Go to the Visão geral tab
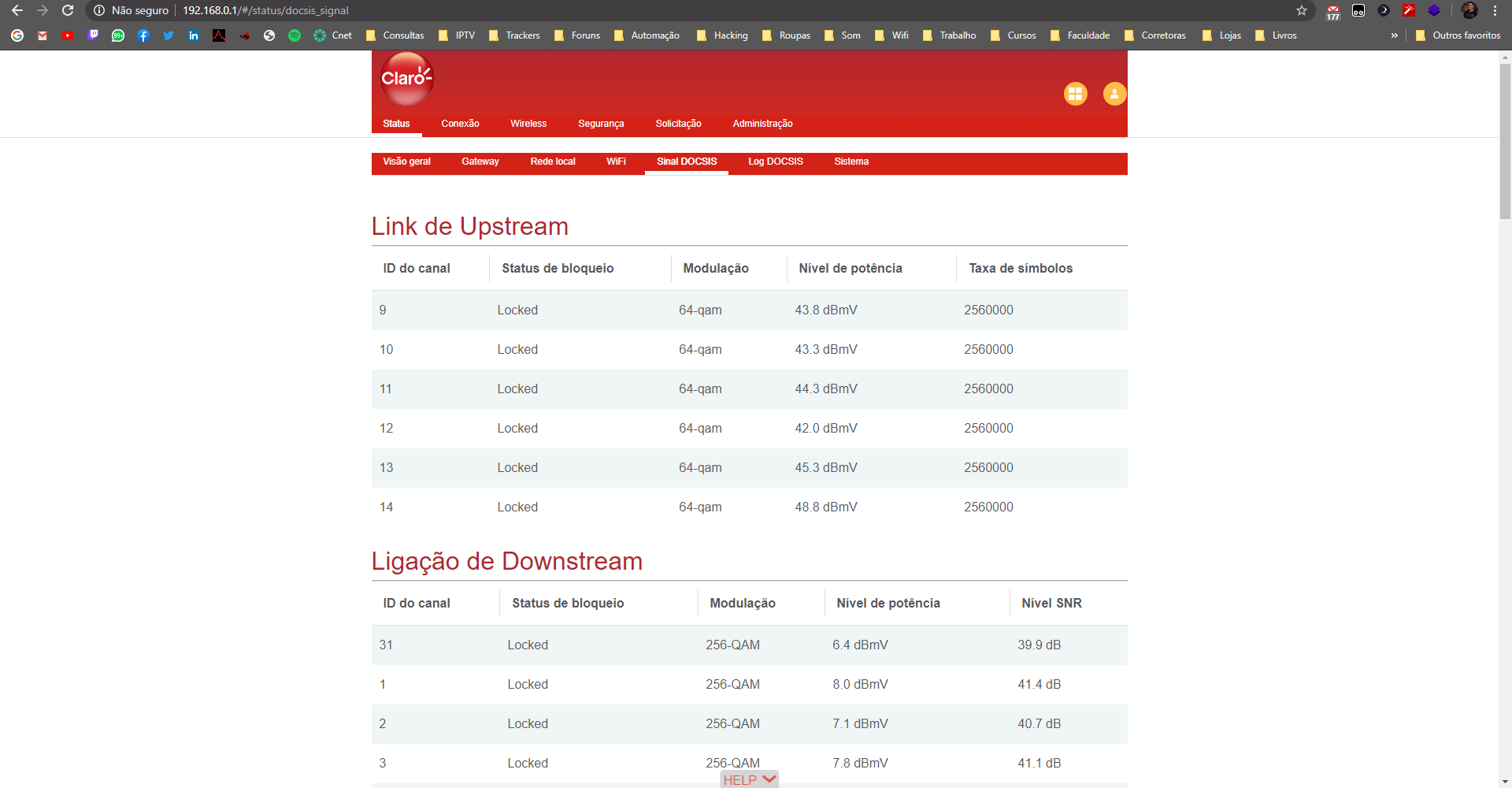Viewport: 1512px width, 788px height. [x=406, y=162]
